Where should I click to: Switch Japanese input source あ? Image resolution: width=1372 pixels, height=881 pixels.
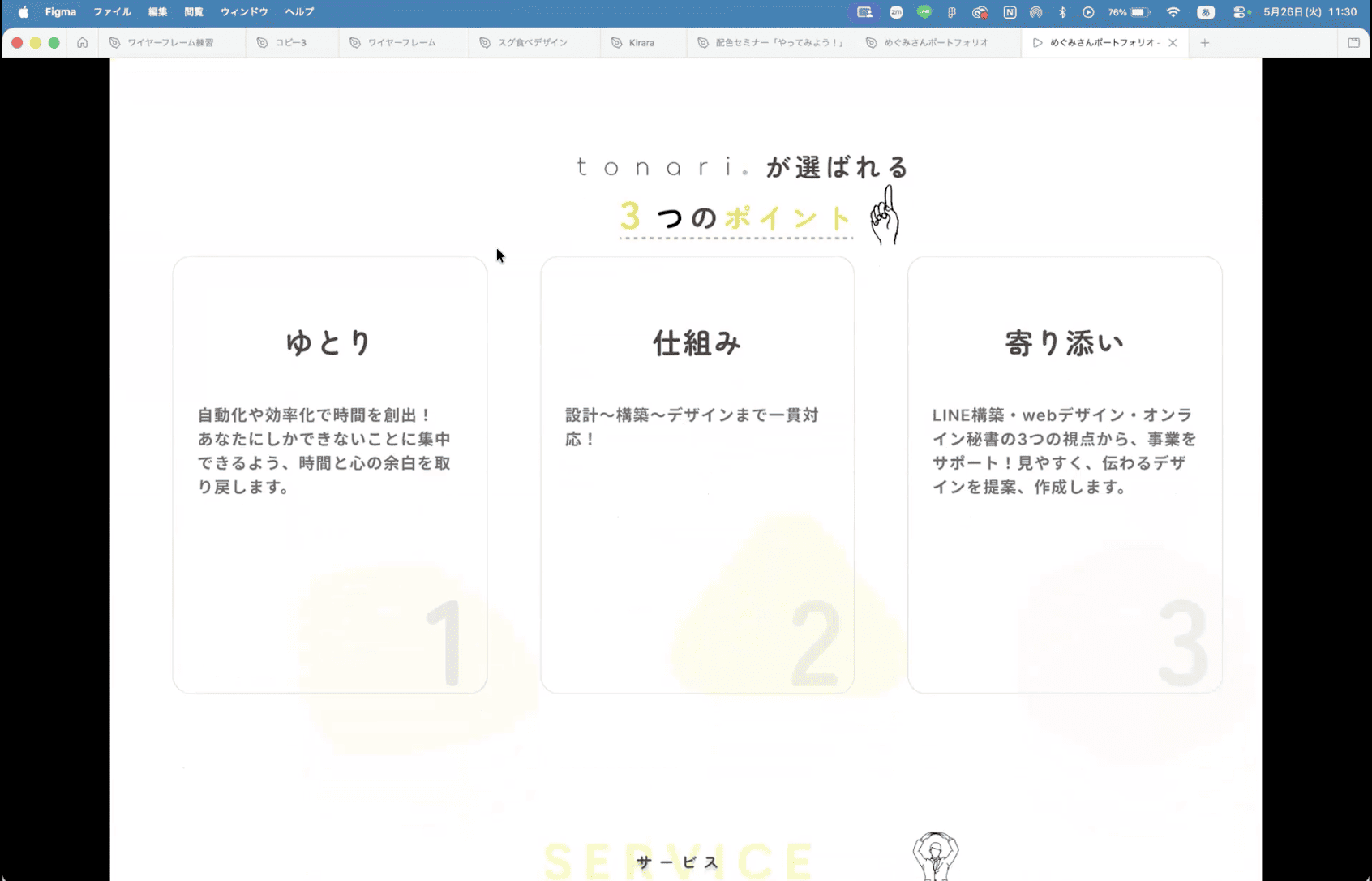point(1206,12)
